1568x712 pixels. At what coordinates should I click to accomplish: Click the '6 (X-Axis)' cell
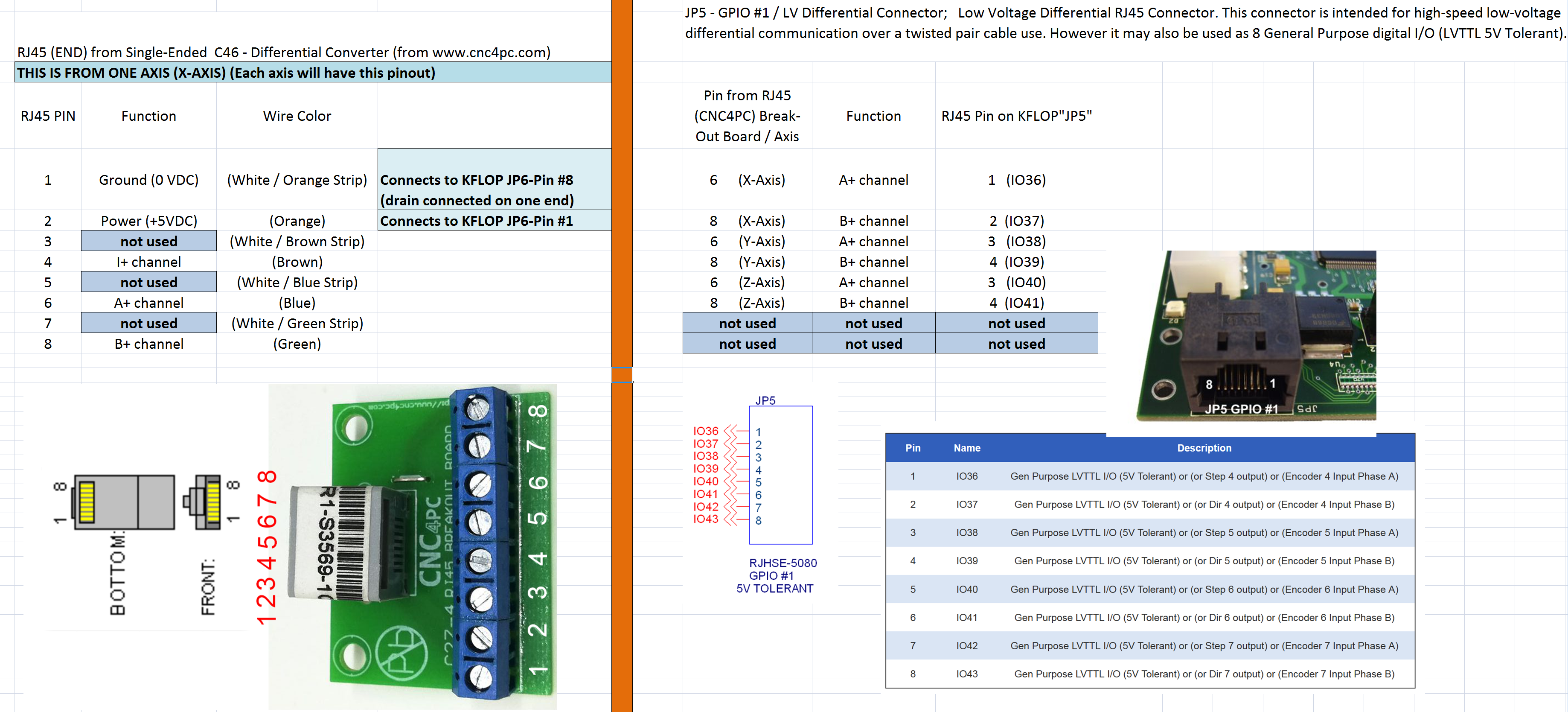tap(747, 180)
